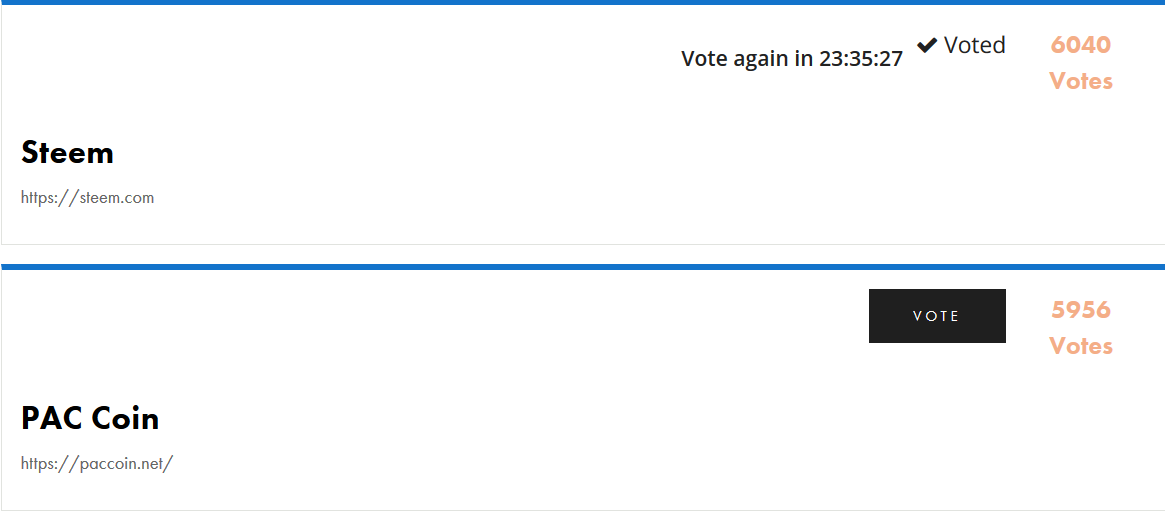Image resolution: width=1165 pixels, height=523 pixels.
Task: Open the https://paccoin.net/ link
Action: click(97, 464)
